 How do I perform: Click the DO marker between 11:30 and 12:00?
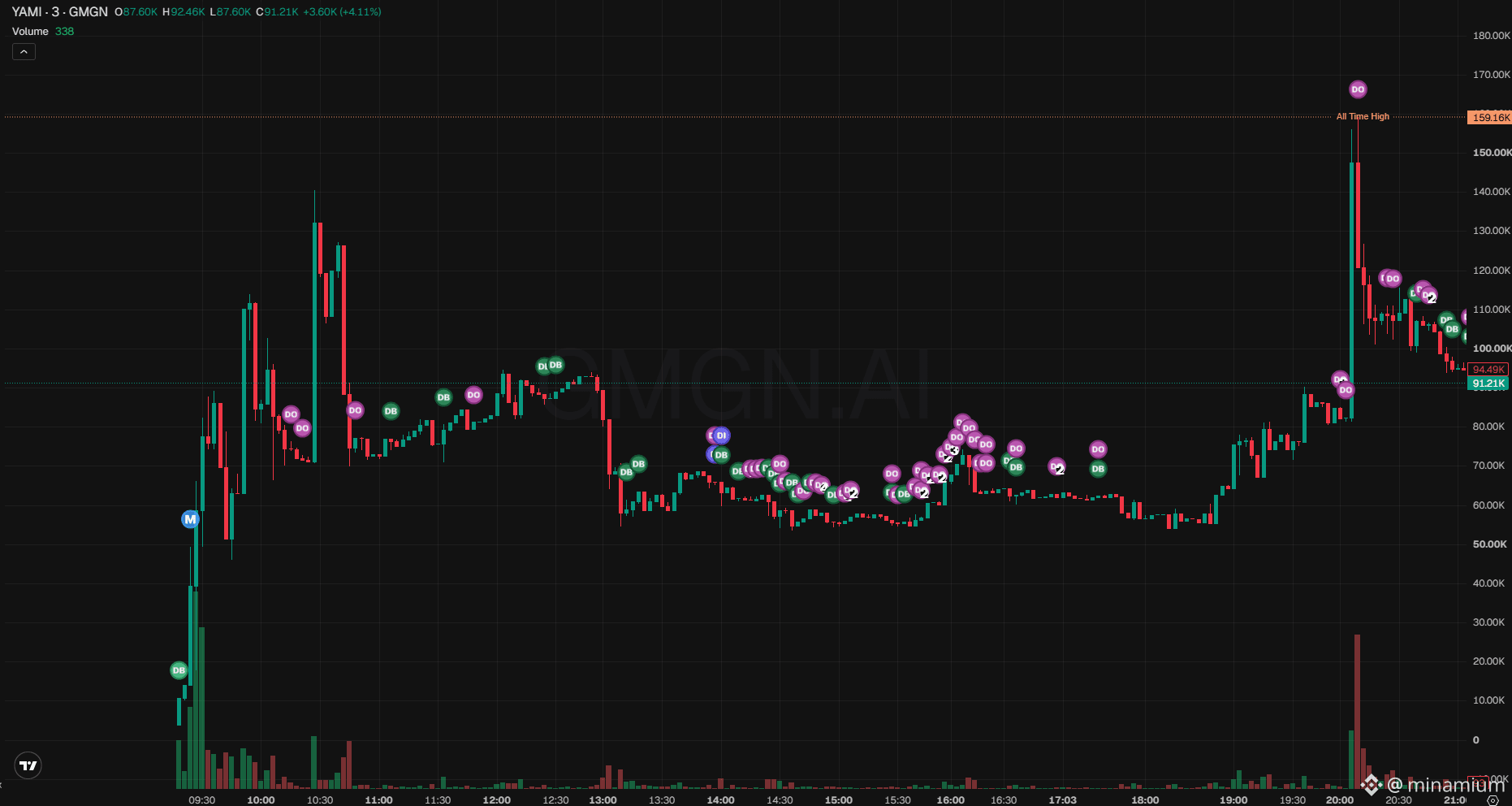(x=473, y=395)
